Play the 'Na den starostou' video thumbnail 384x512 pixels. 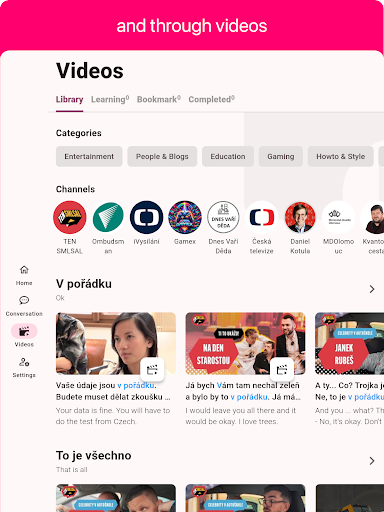(245, 343)
